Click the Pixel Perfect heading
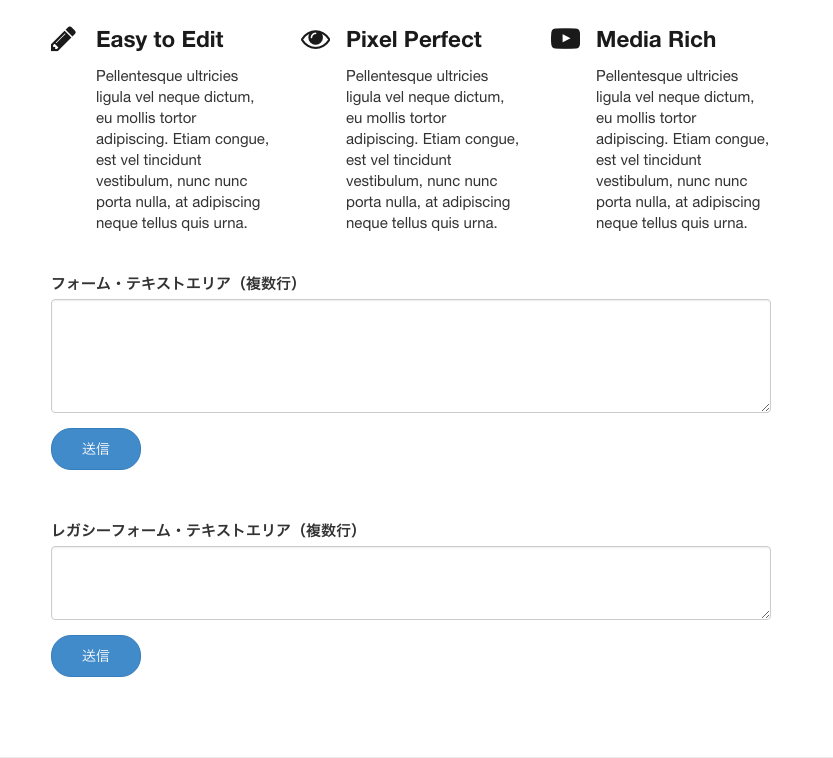The width and height of the screenshot is (833, 758). (x=413, y=39)
